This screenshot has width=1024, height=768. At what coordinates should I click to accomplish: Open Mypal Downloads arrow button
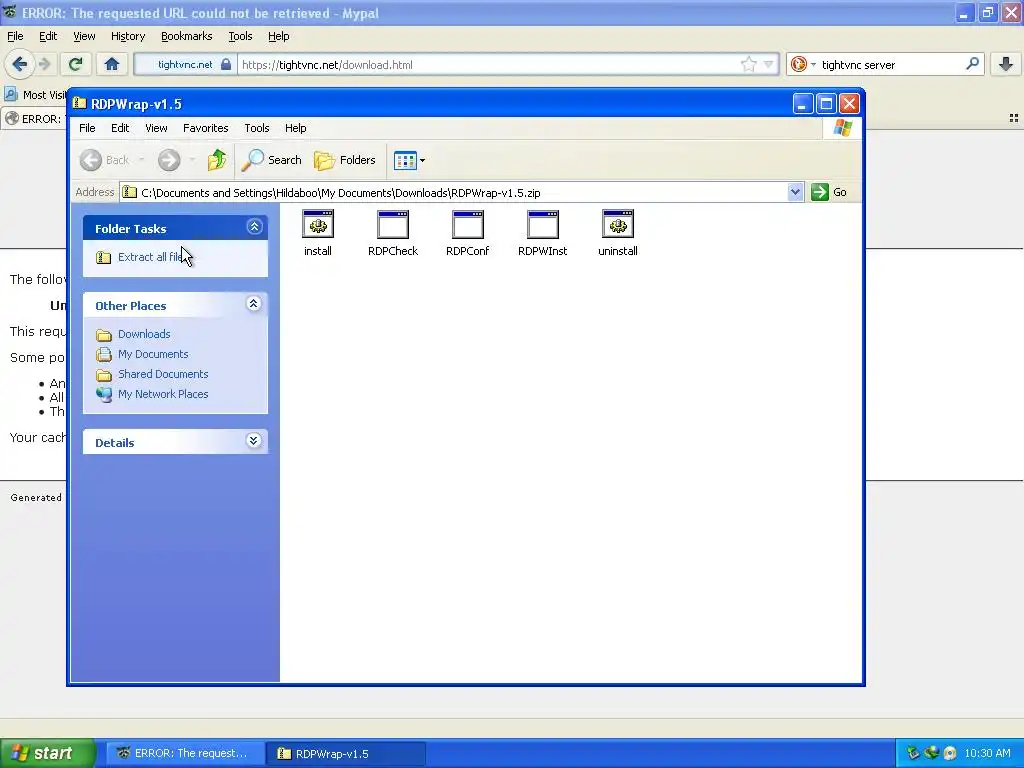click(x=1006, y=64)
